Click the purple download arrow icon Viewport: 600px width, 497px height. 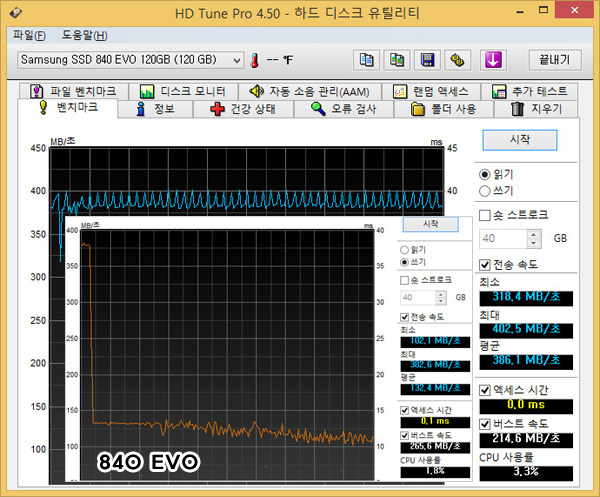(493, 60)
